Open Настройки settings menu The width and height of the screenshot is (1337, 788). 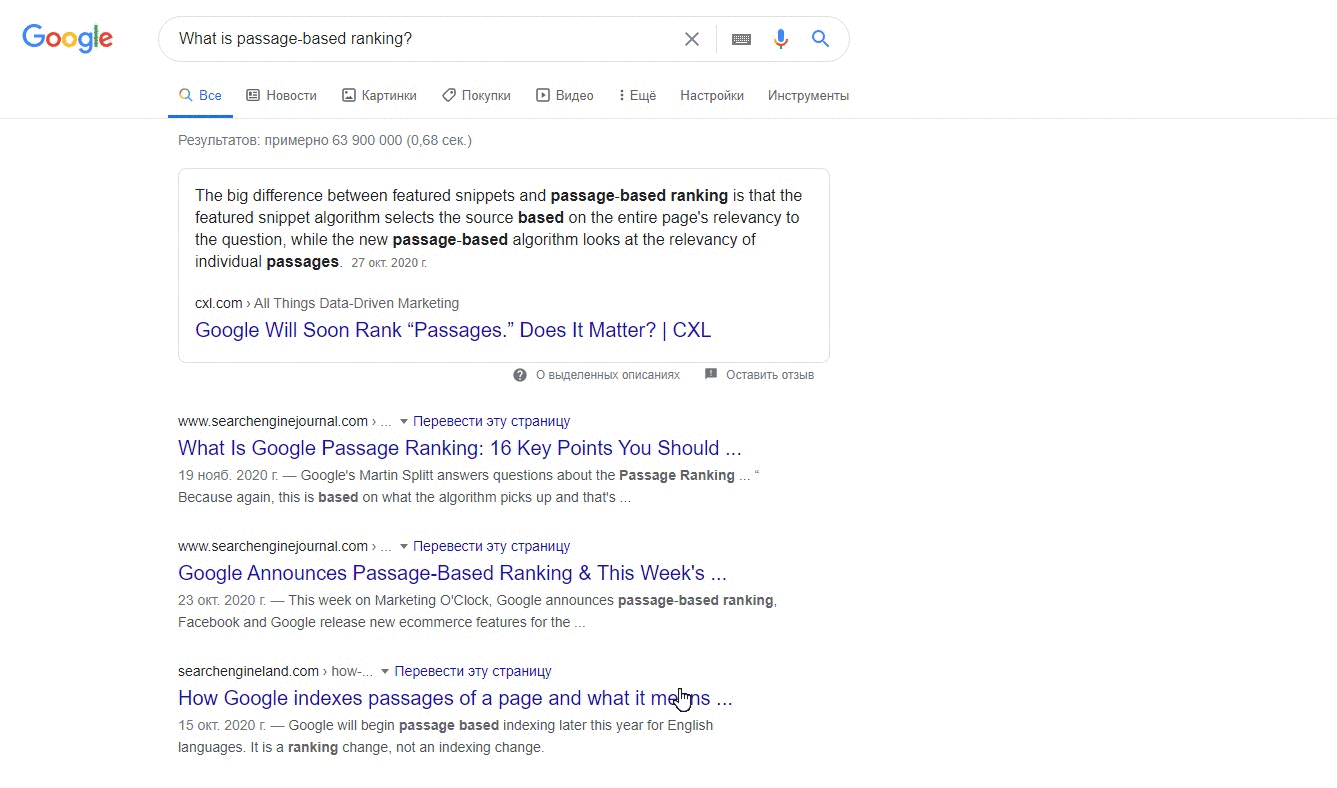[x=712, y=96]
